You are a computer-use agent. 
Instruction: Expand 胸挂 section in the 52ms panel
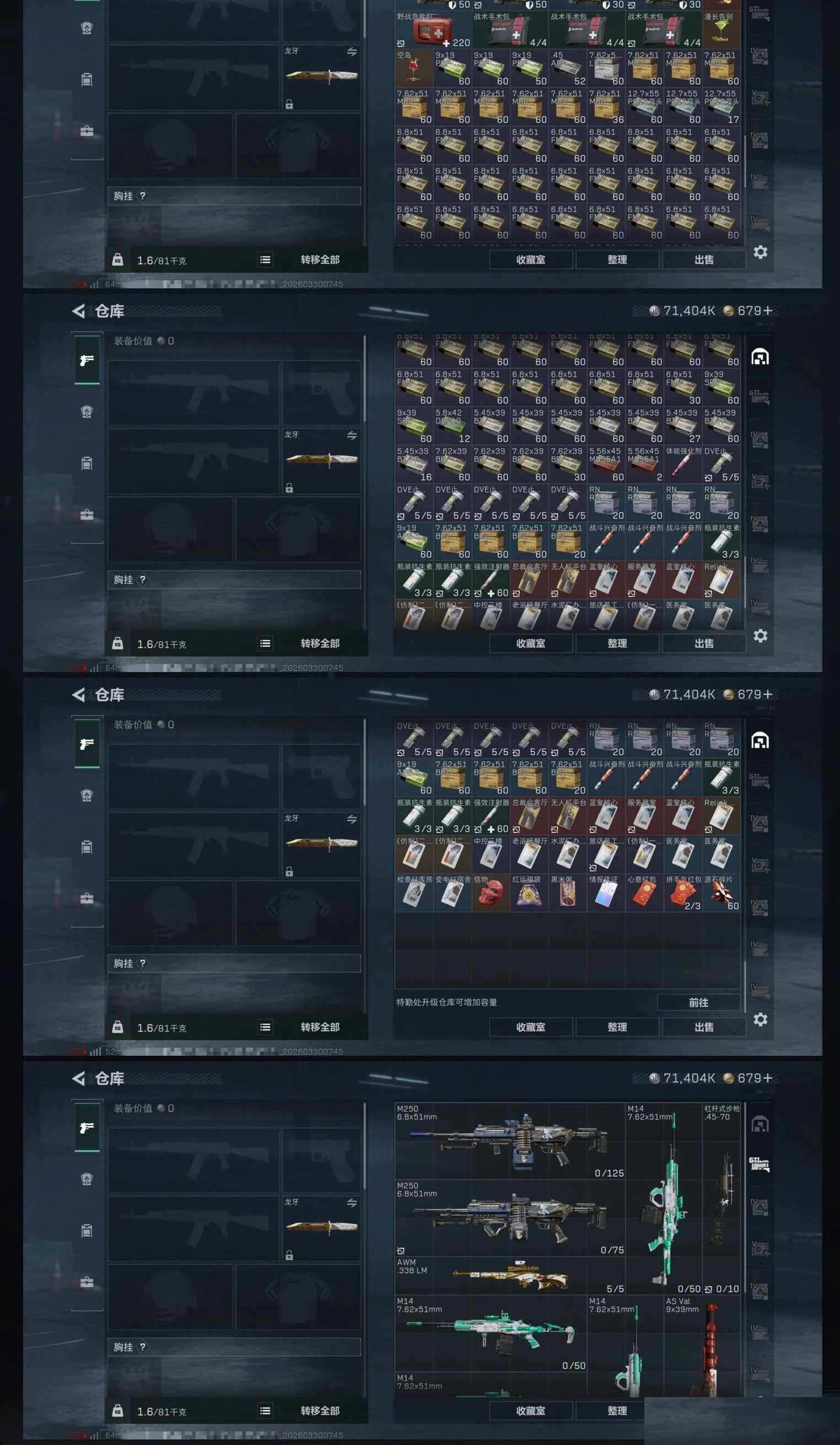coord(234,963)
